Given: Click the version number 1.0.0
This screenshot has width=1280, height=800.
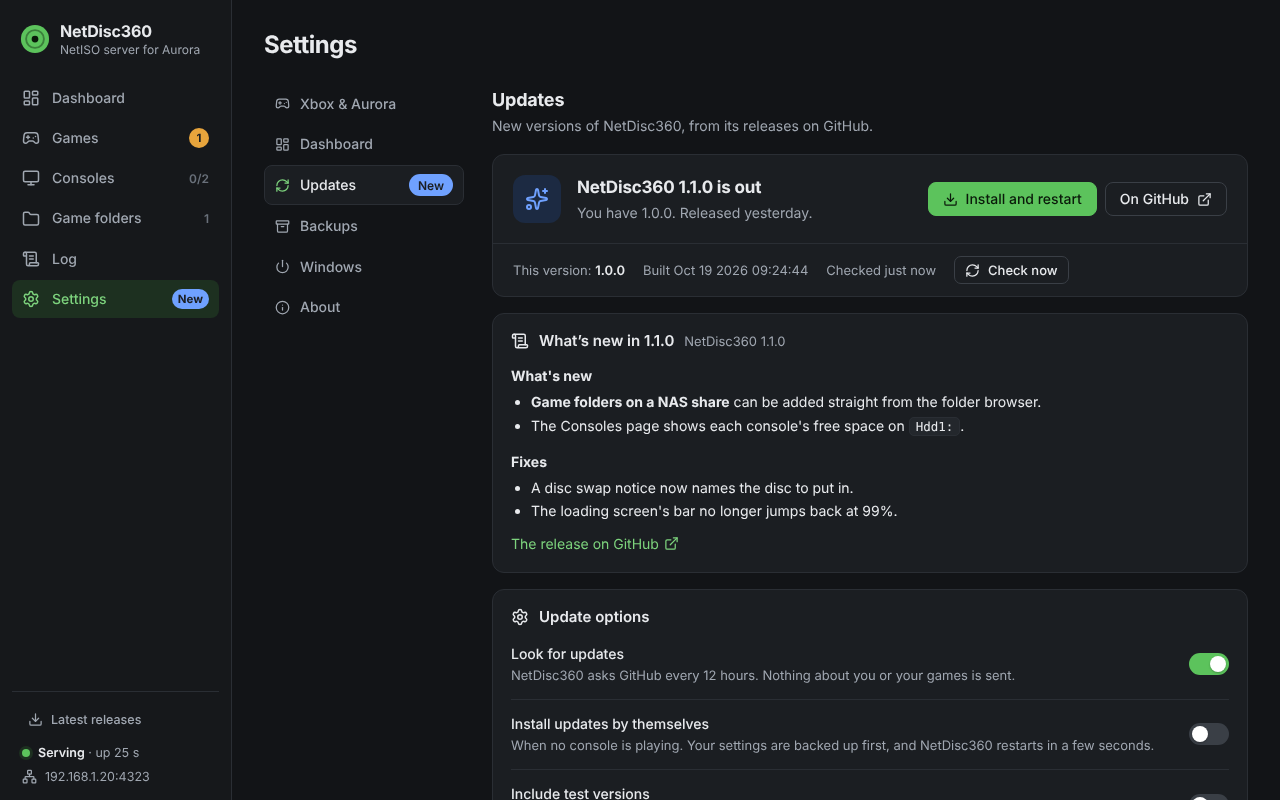Looking at the screenshot, I should [610, 270].
